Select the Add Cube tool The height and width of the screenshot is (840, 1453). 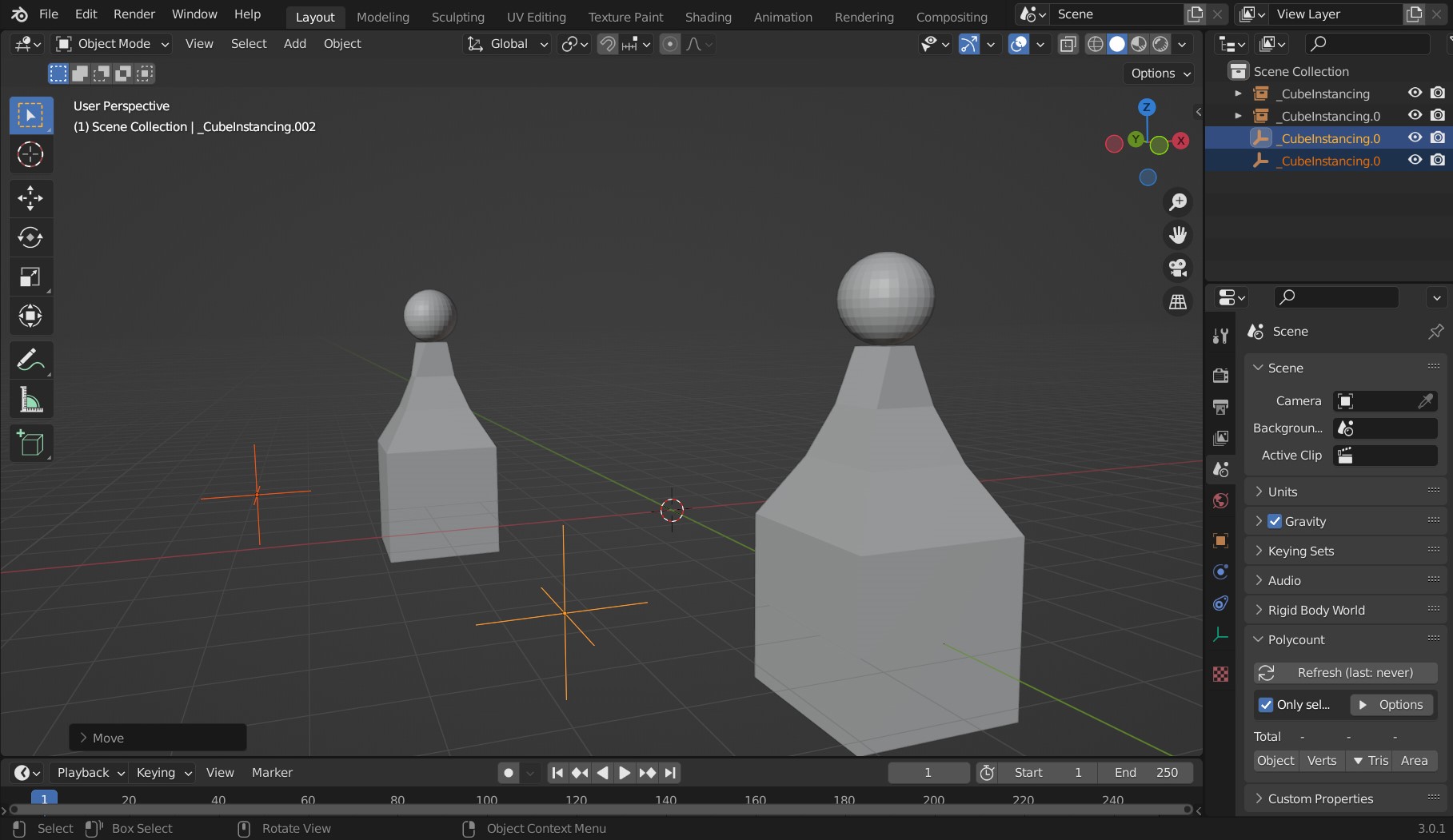pos(30,443)
